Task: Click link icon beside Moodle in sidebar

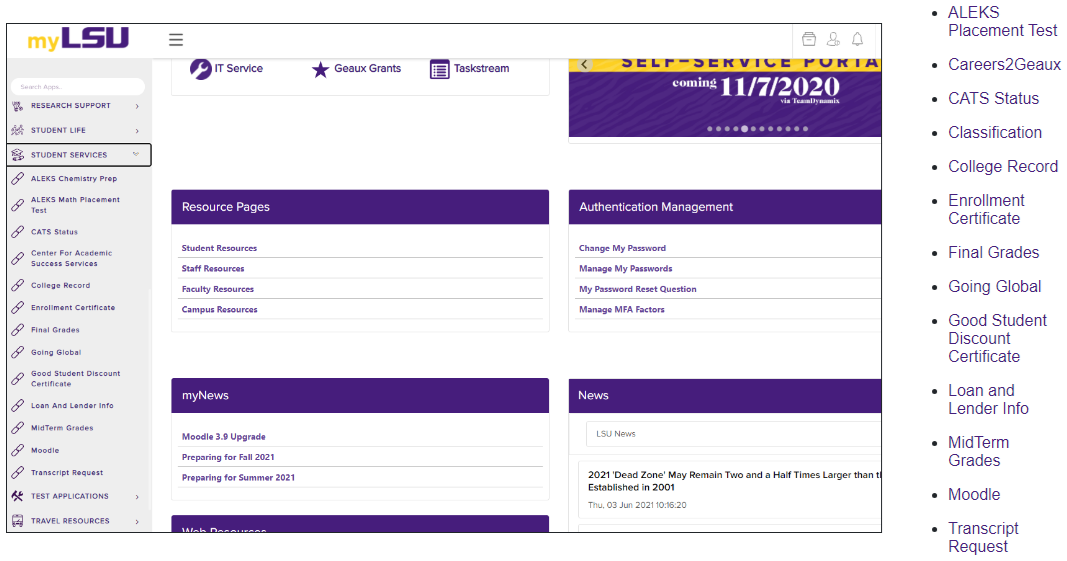Action: tap(18, 450)
